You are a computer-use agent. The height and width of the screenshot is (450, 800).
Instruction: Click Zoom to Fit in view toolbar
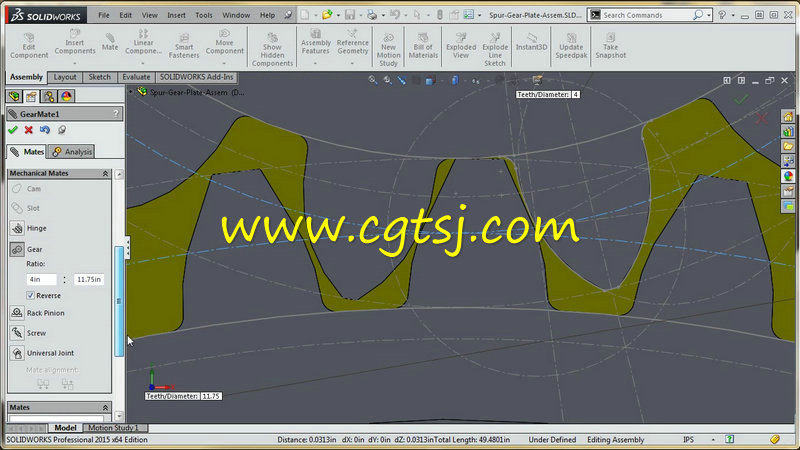point(373,80)
